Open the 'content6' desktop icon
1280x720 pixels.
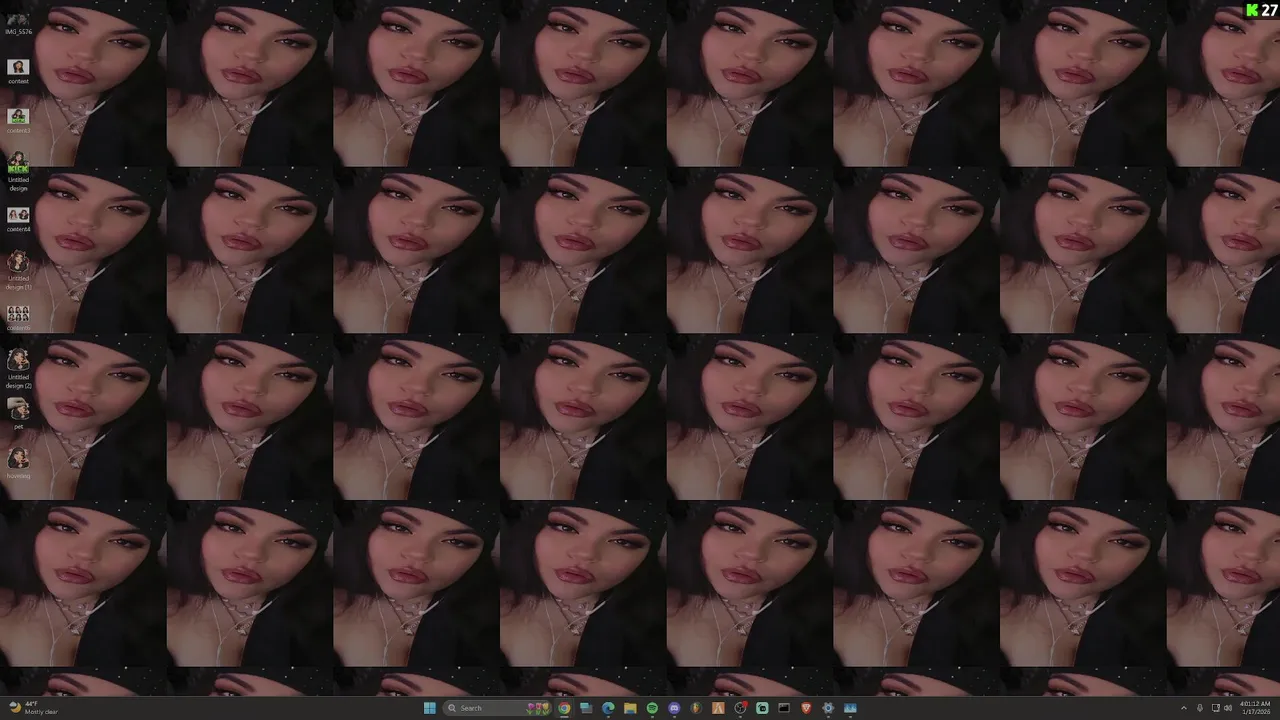click(x=18, y=319)
